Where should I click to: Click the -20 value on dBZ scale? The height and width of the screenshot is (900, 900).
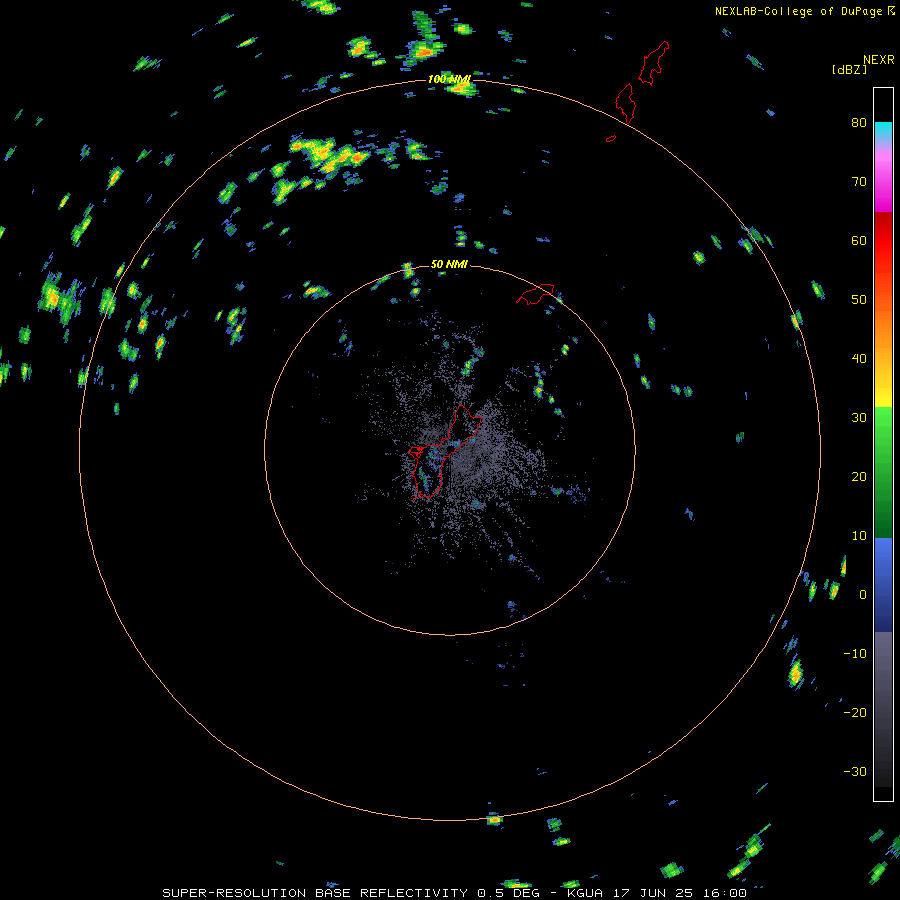click(x=855, y=712)
